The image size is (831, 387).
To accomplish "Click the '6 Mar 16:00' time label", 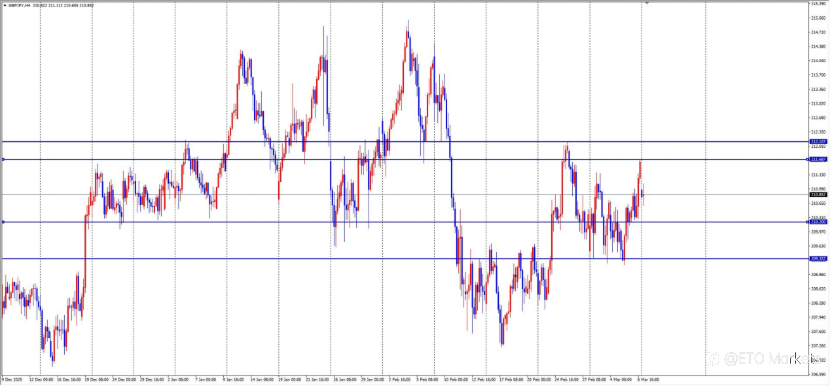I will [x=649, y=380].
